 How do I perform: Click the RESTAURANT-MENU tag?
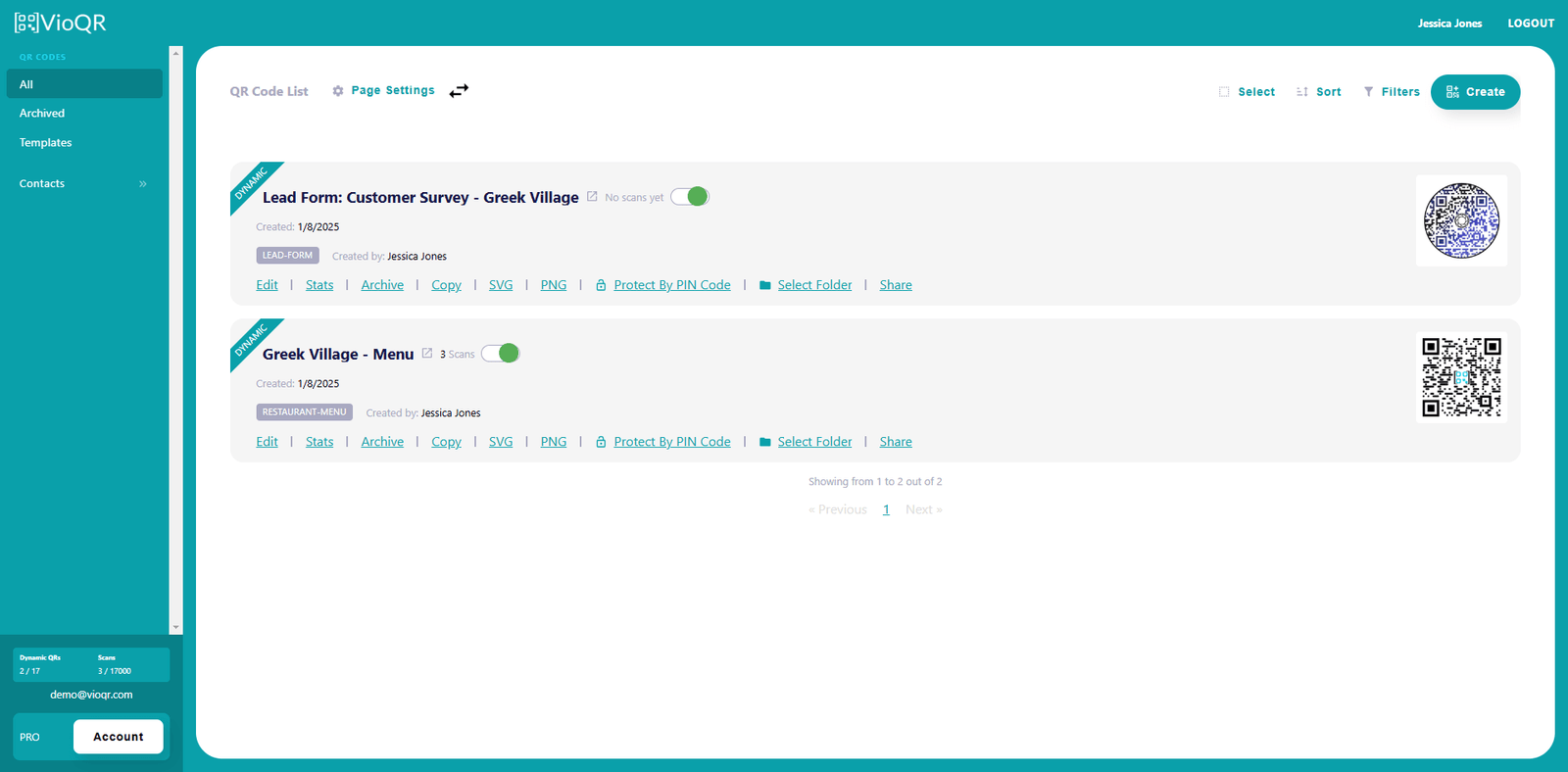point(305,411)
